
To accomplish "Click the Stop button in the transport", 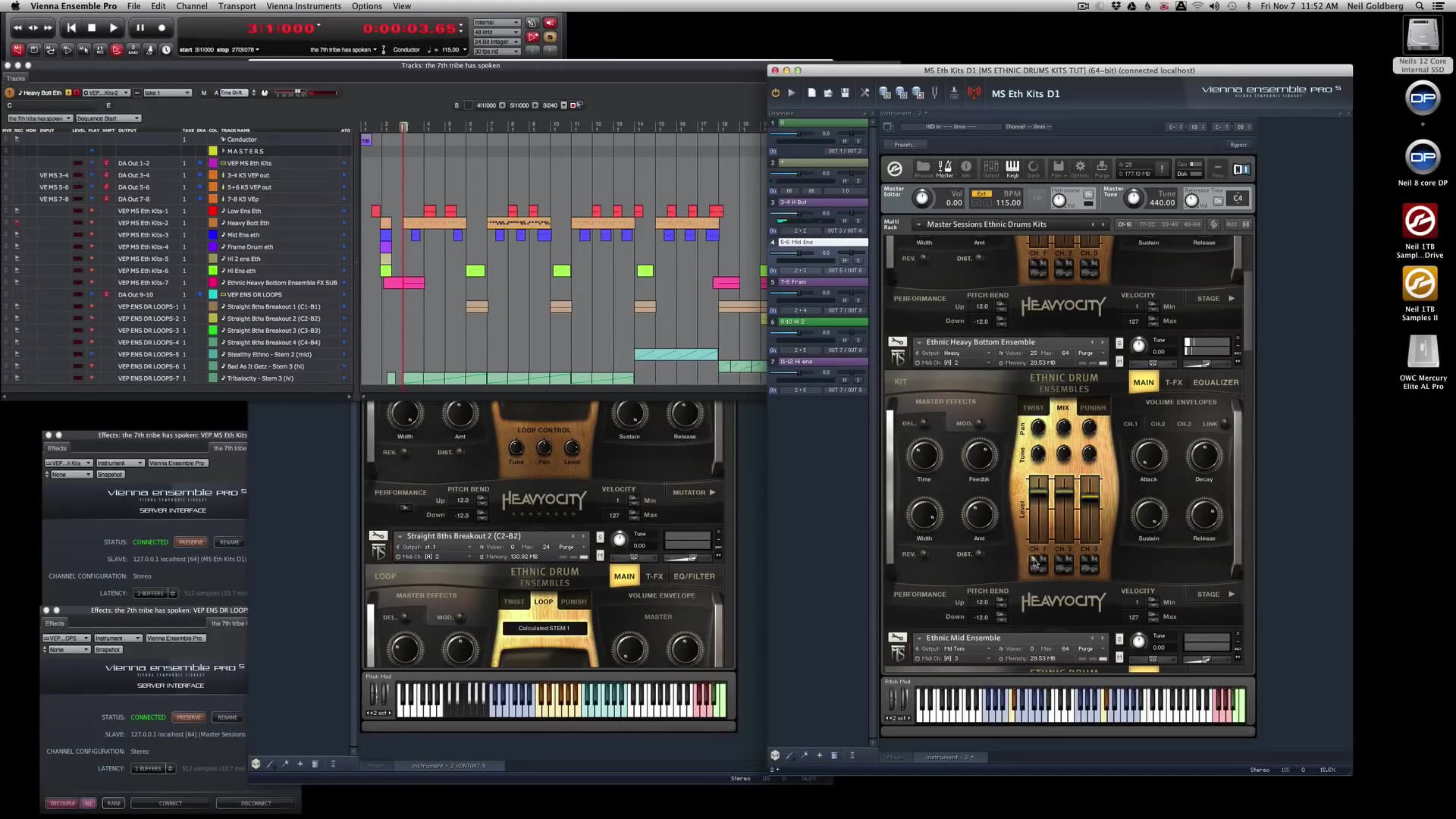I will tap(92, 28).
